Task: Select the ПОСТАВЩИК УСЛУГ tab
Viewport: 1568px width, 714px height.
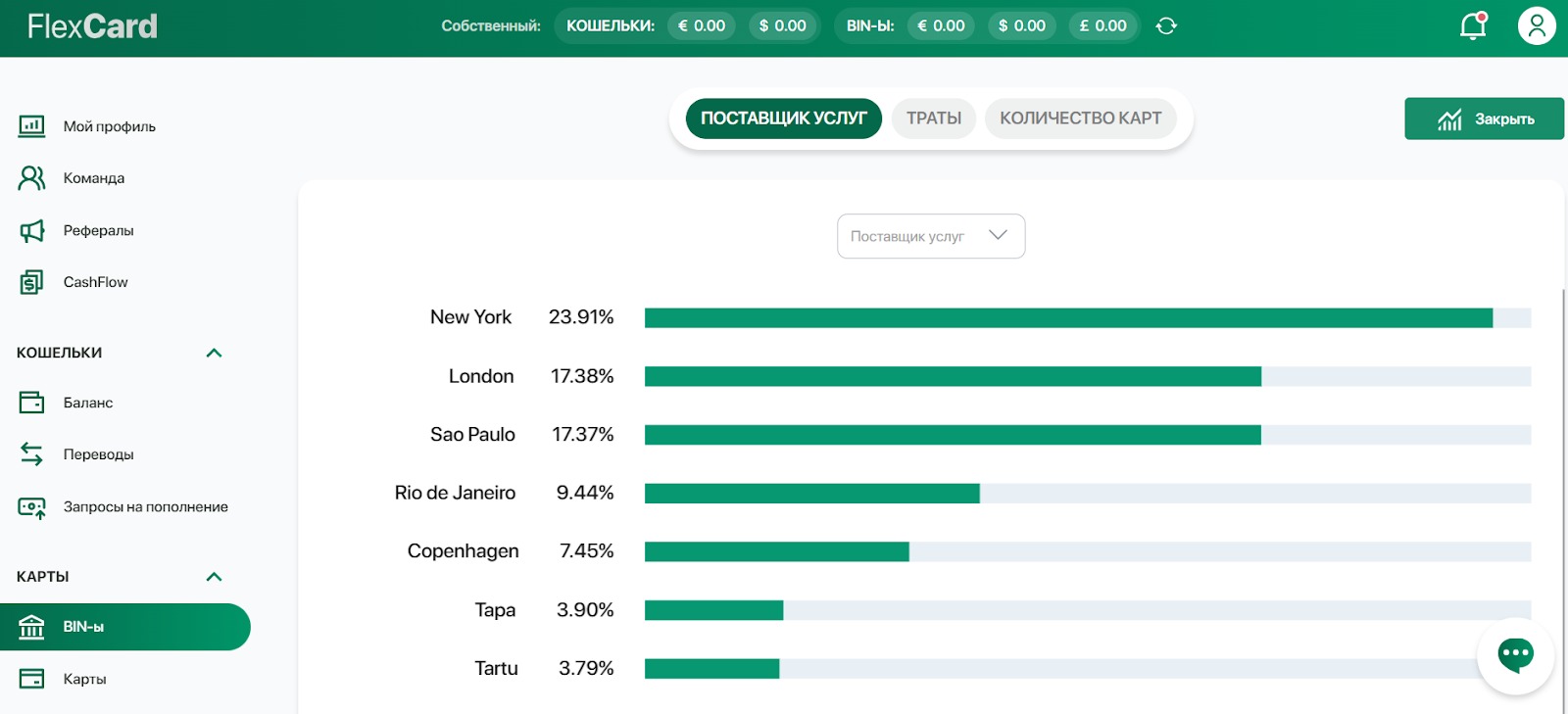Action: pos(783,119)
